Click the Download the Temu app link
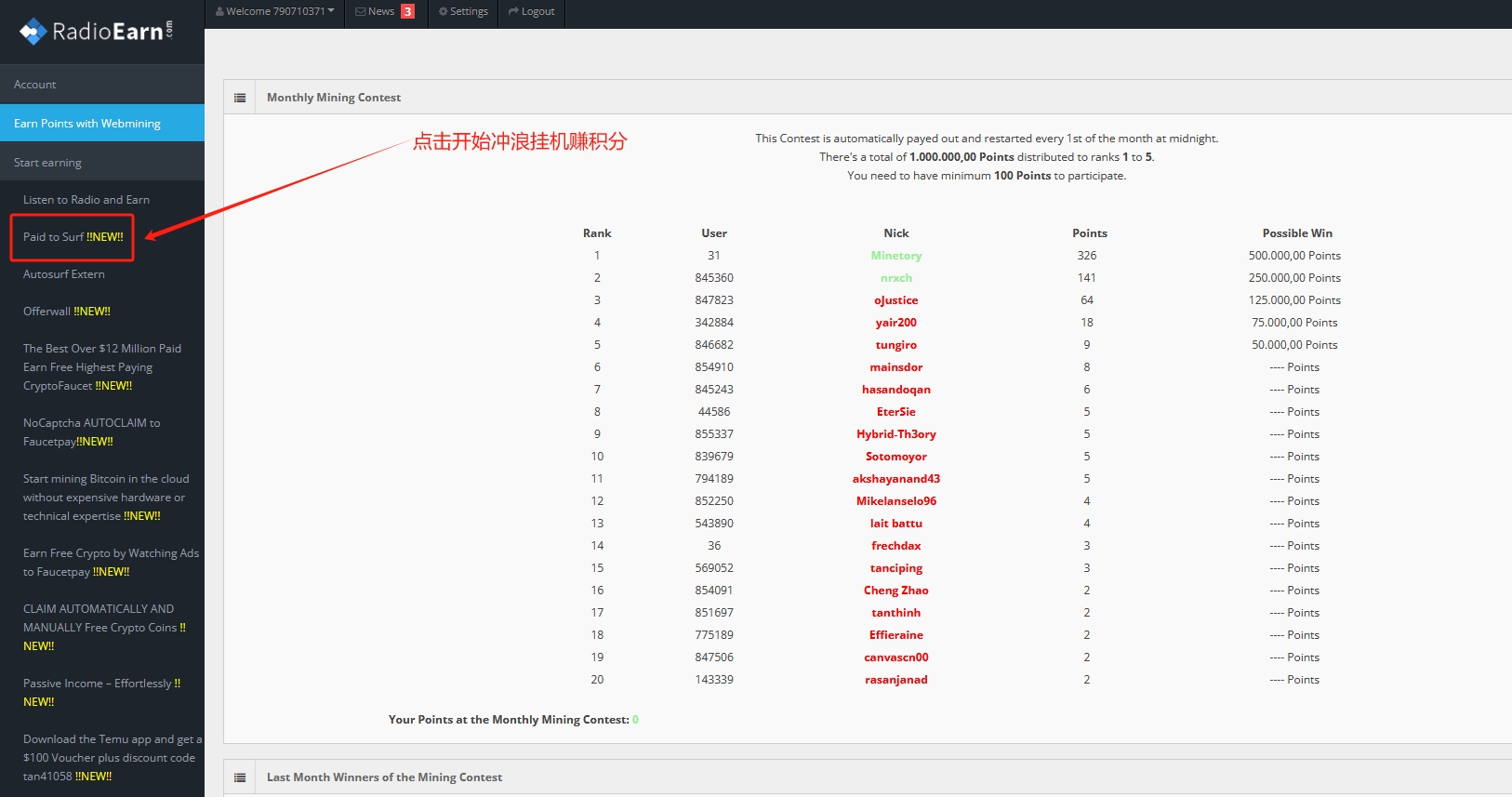Screen dimensions: 1512x797 point(109,757)
